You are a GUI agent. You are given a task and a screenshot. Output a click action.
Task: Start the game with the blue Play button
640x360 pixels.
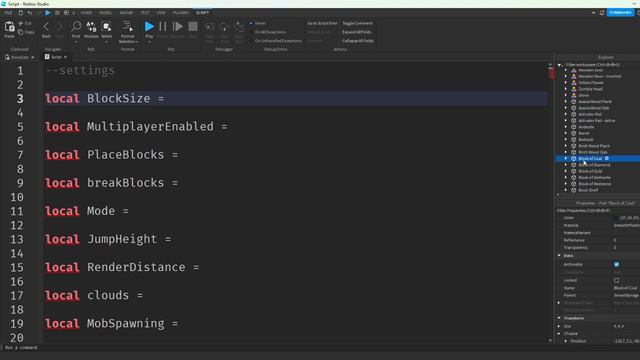pos(149,27)
